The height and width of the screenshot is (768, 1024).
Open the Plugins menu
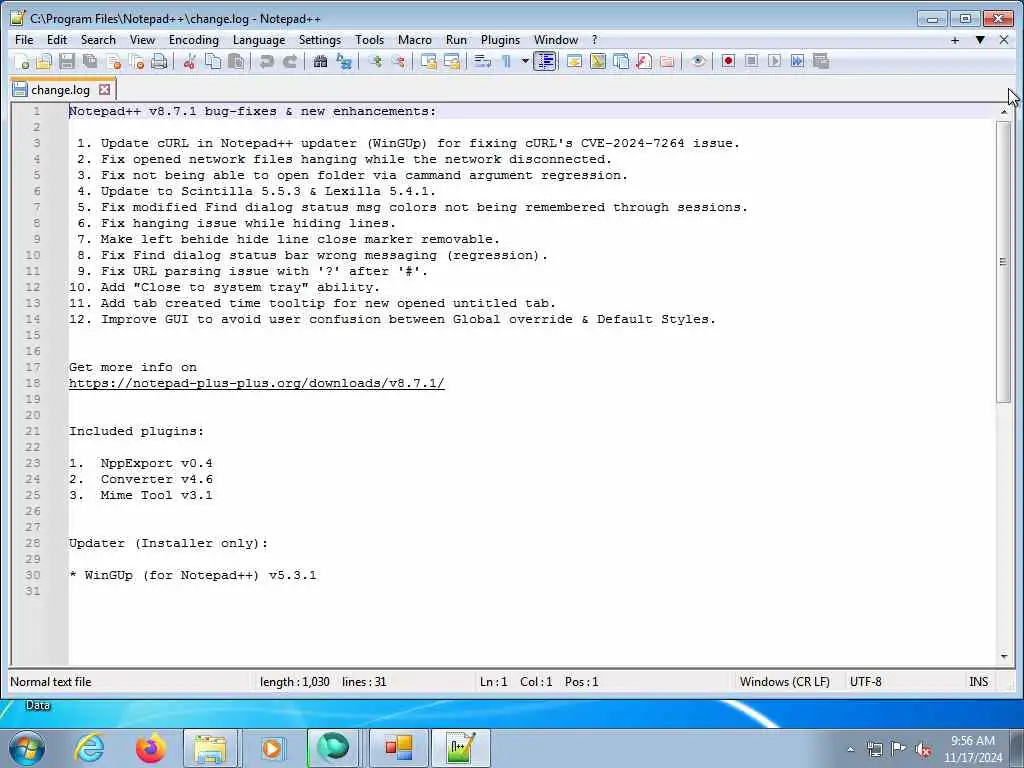click(x=500, y=40)
